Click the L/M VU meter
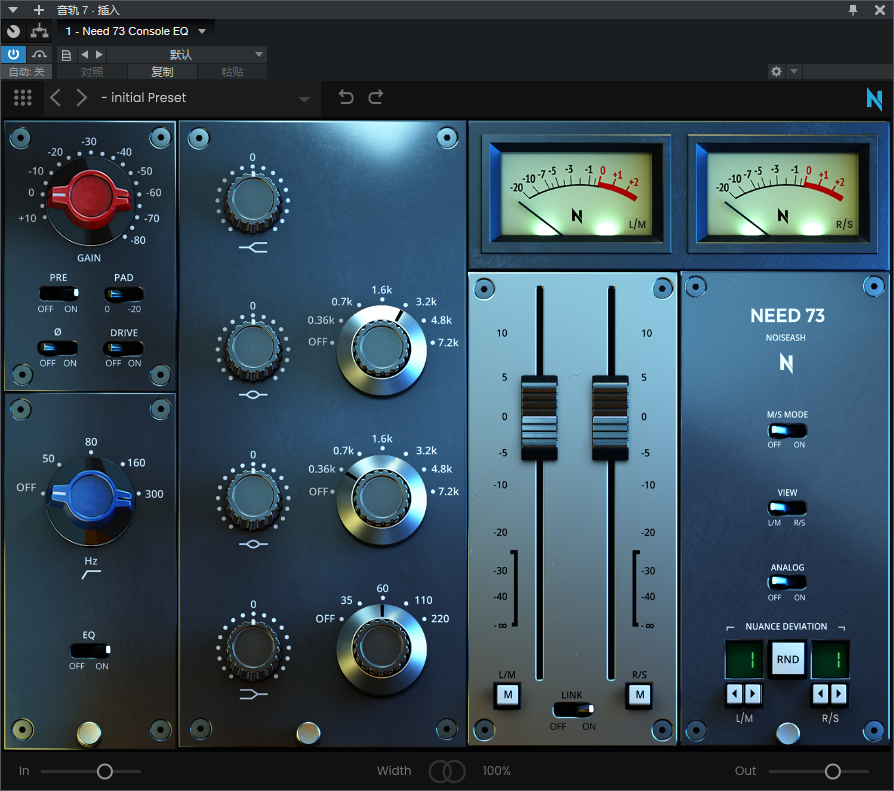Screen dimensions: 894x791 point(576,194)
